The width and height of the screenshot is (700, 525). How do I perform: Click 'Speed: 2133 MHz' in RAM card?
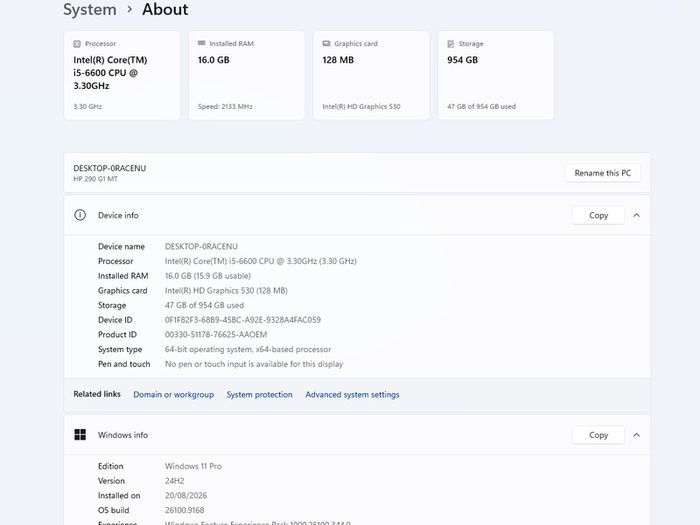click(225, 107)
